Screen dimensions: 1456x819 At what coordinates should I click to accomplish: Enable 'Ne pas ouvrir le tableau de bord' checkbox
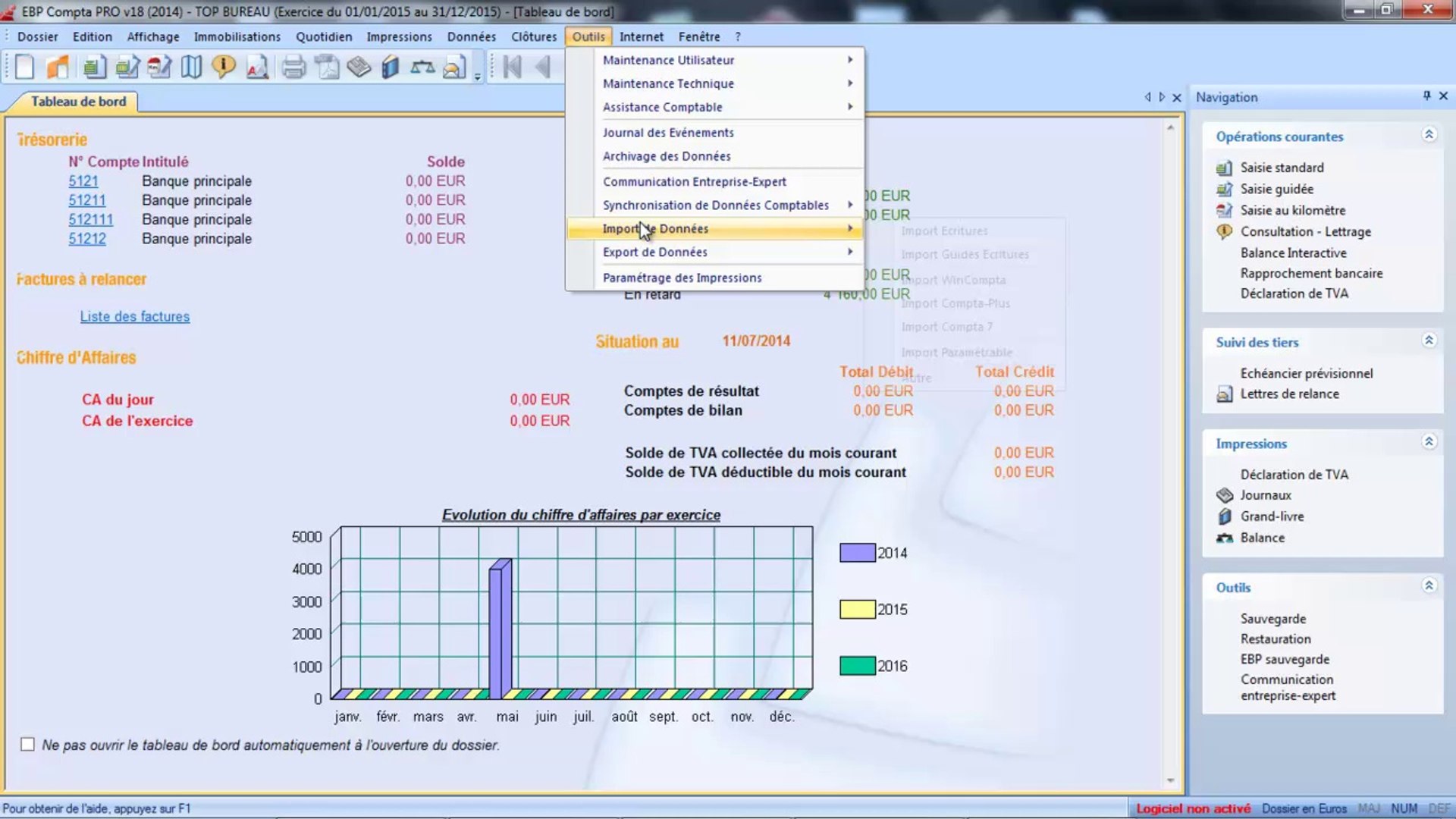pyautogui.click(x=28, y=745)
